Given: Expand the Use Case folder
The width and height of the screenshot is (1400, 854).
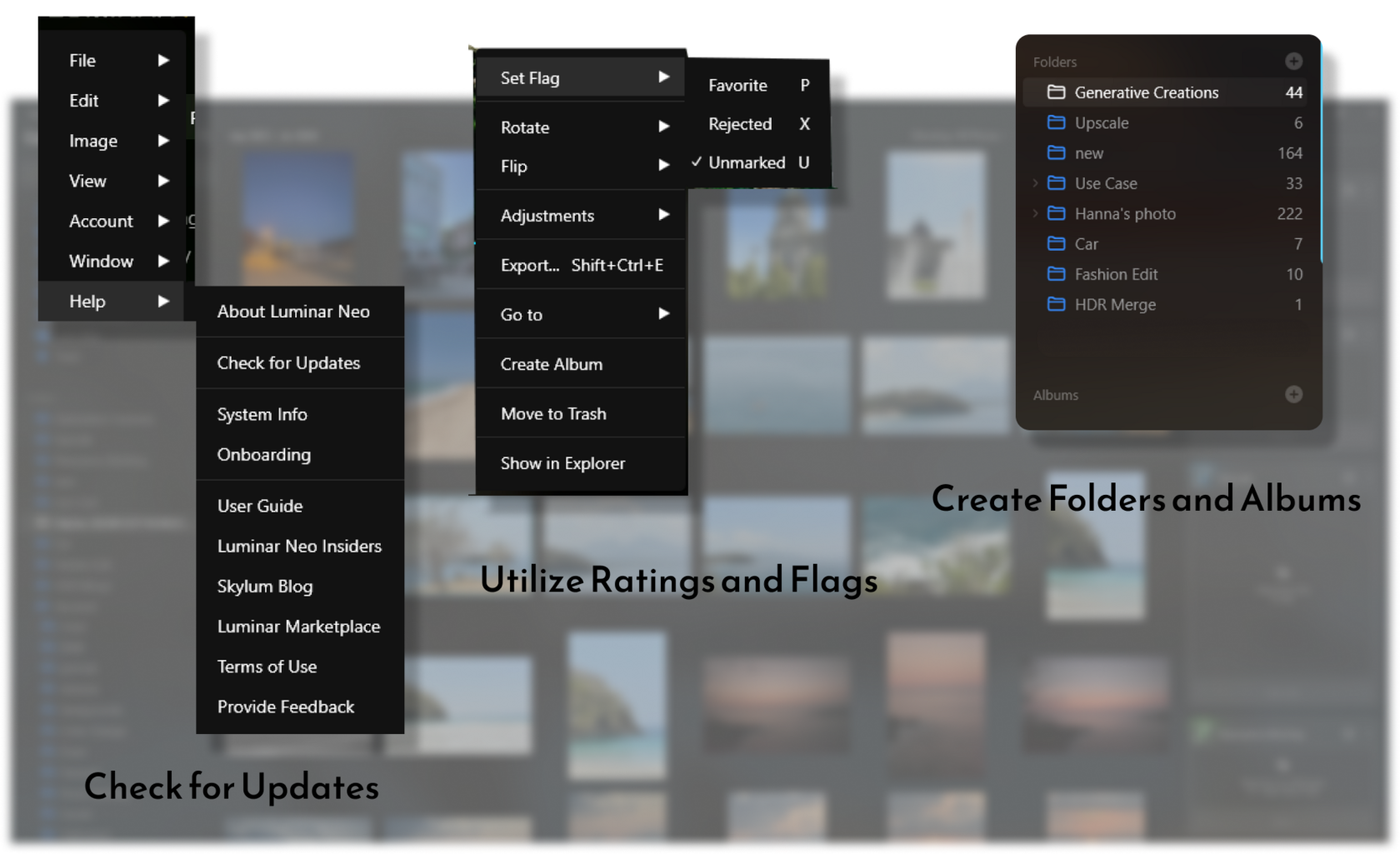Looking at the screenshot, I should point(1036,183).
